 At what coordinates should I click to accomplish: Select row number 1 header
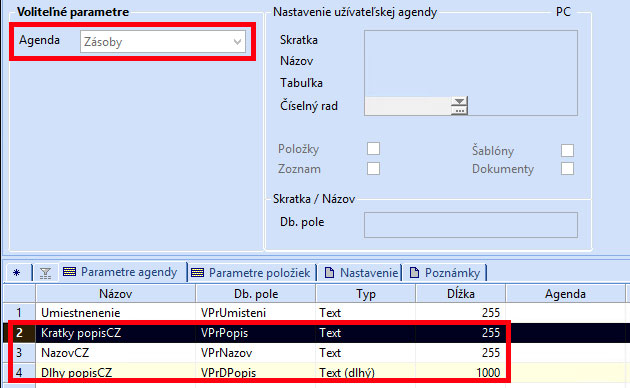click(x=19, y=312)
